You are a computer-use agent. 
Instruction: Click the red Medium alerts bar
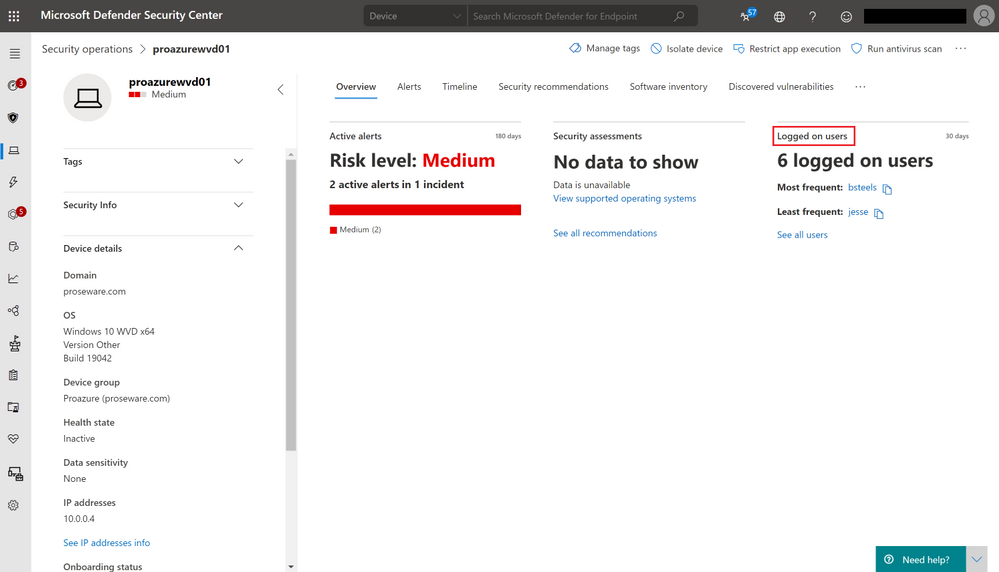pos(425,210)
